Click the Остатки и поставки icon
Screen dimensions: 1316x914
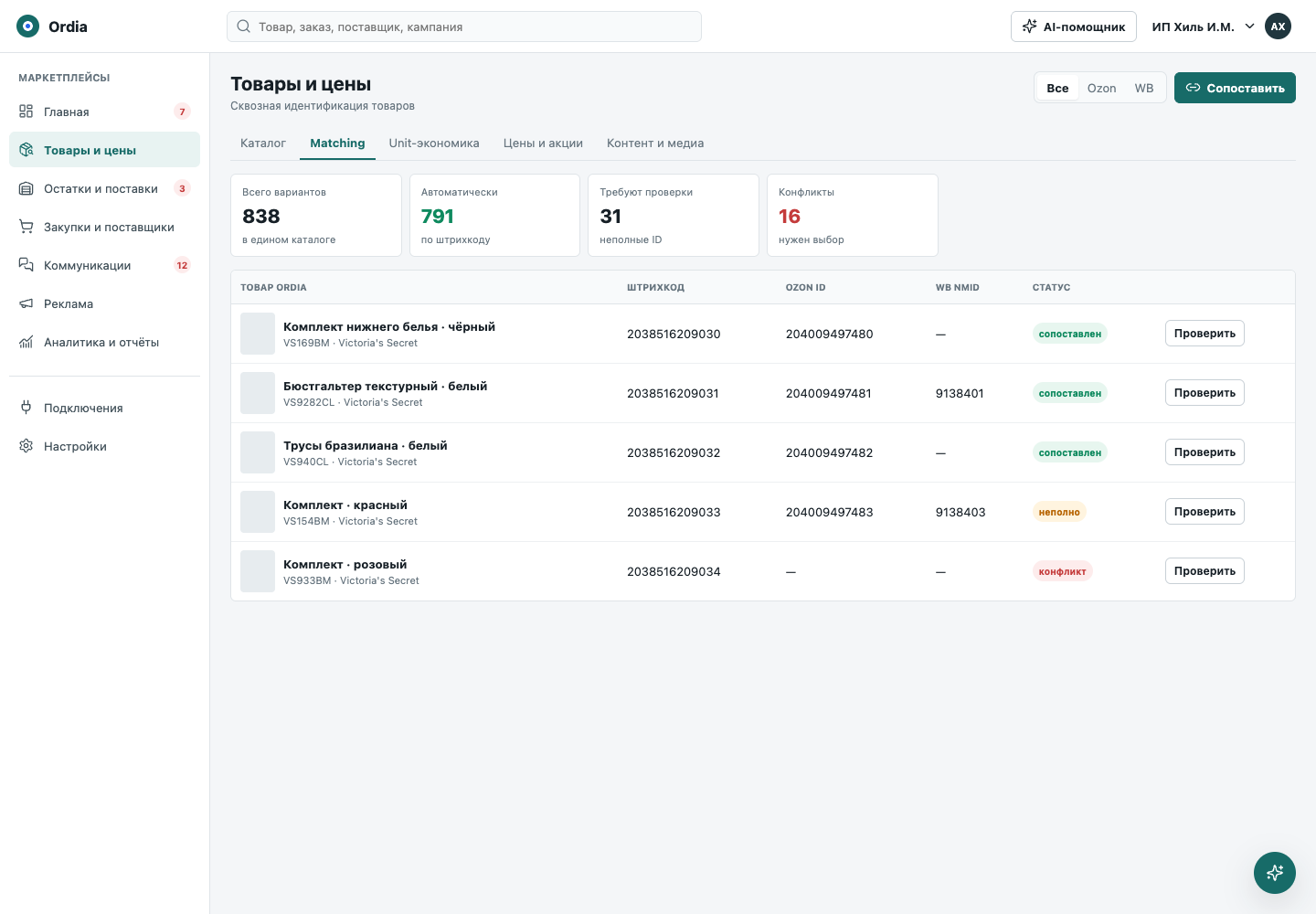27,188
